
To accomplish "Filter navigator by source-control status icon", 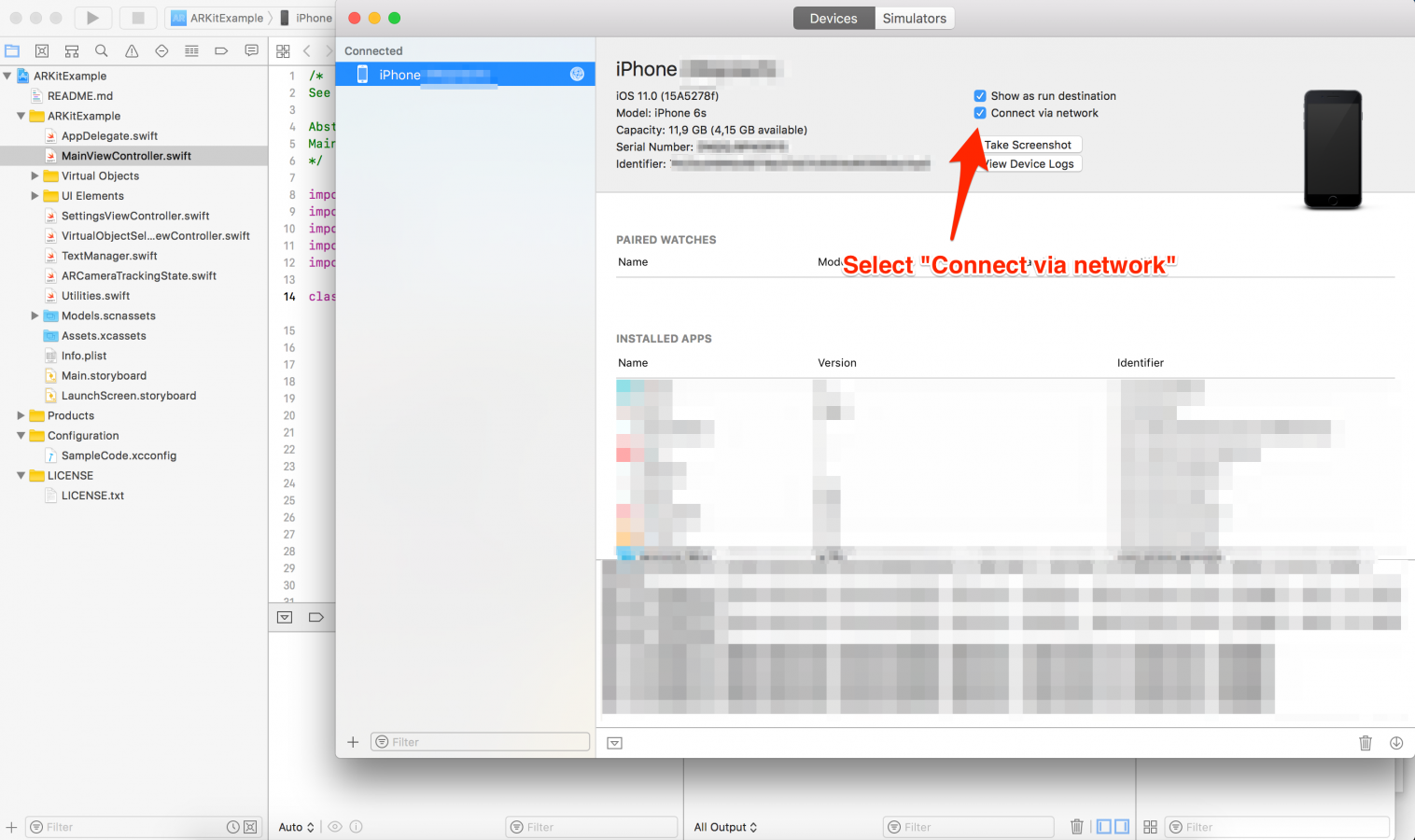I will click(x=250, y=827).
